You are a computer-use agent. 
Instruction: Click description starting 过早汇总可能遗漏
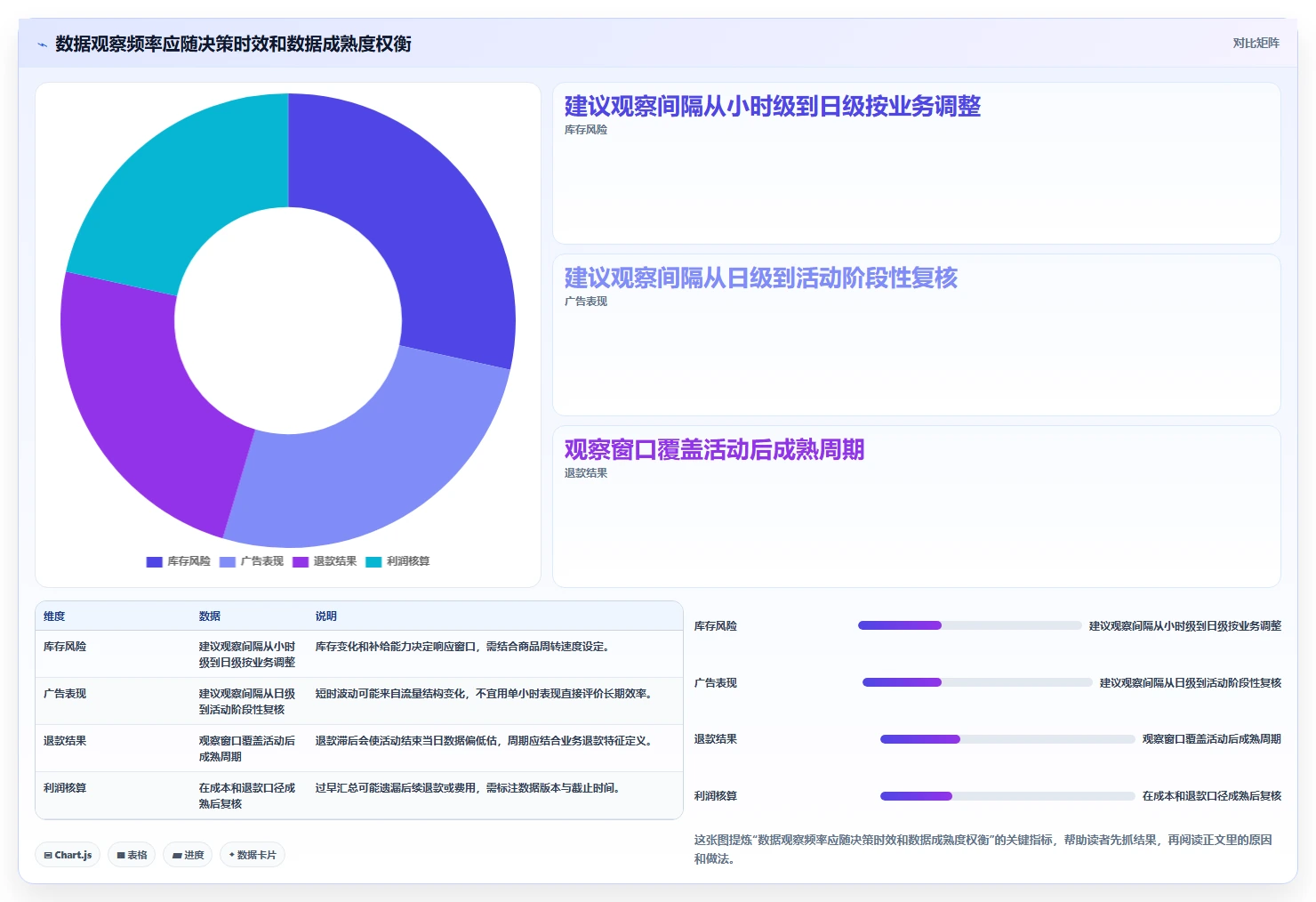click(470, 788)
